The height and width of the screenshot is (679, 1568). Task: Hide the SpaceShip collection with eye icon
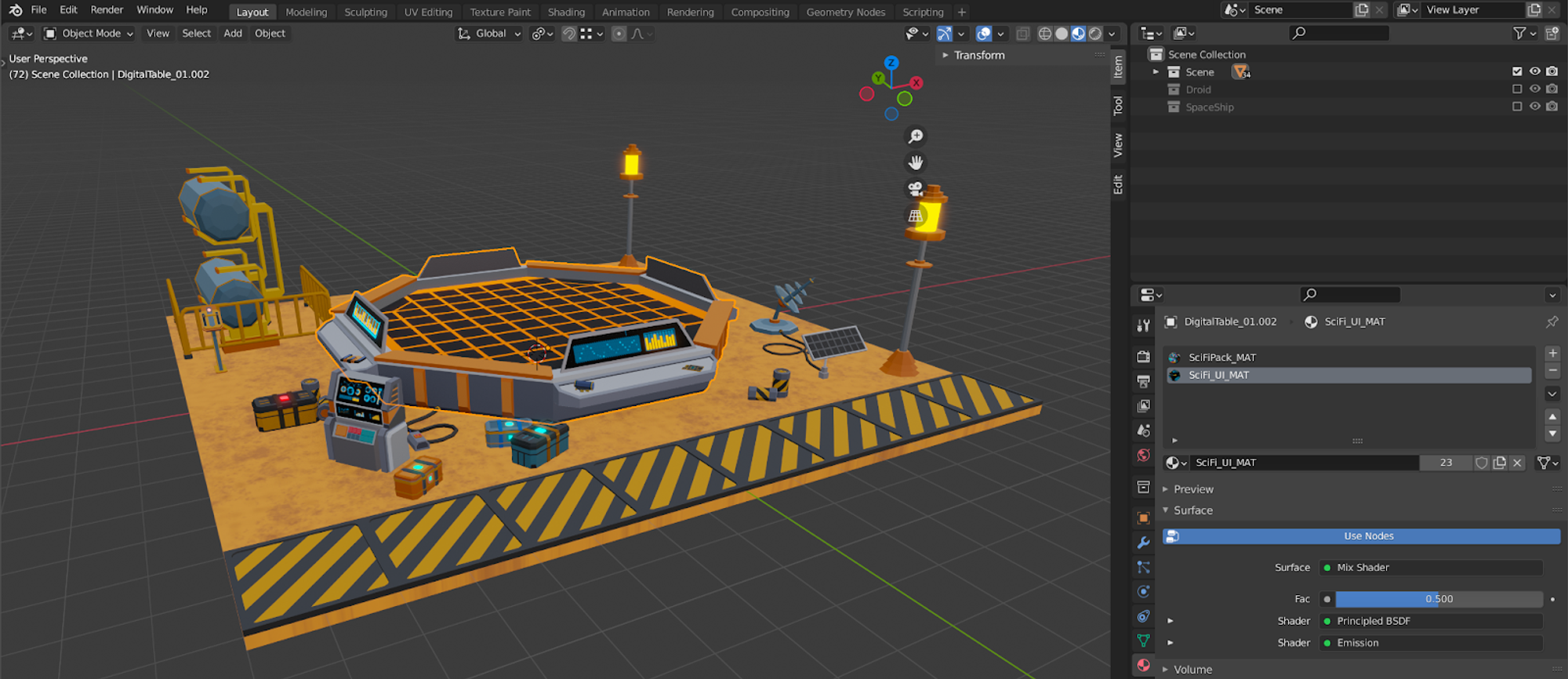click(1534, 107)
